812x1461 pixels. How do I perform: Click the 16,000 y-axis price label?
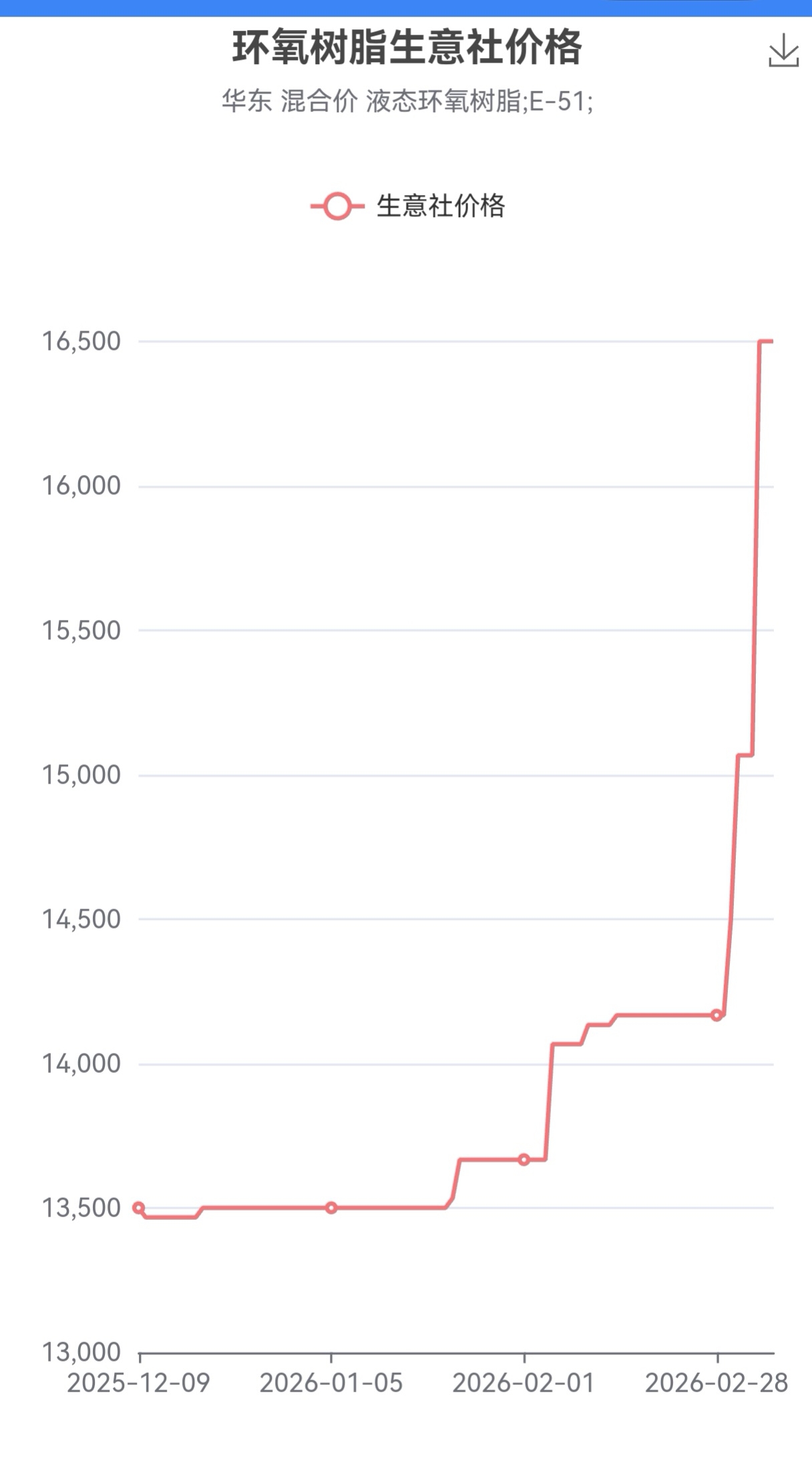click(81, 486)
